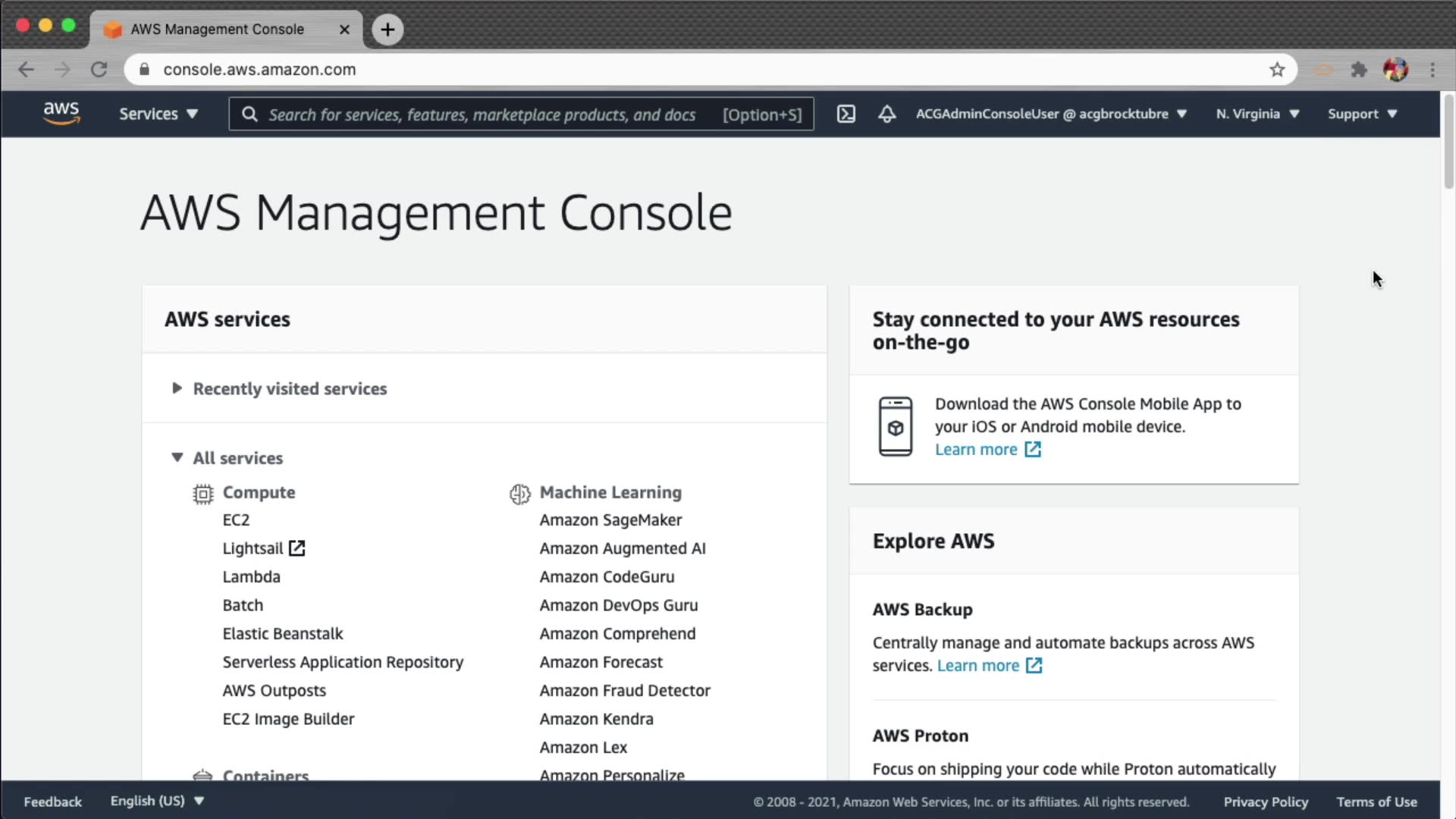Open English (US) language selector

(157, 801)
